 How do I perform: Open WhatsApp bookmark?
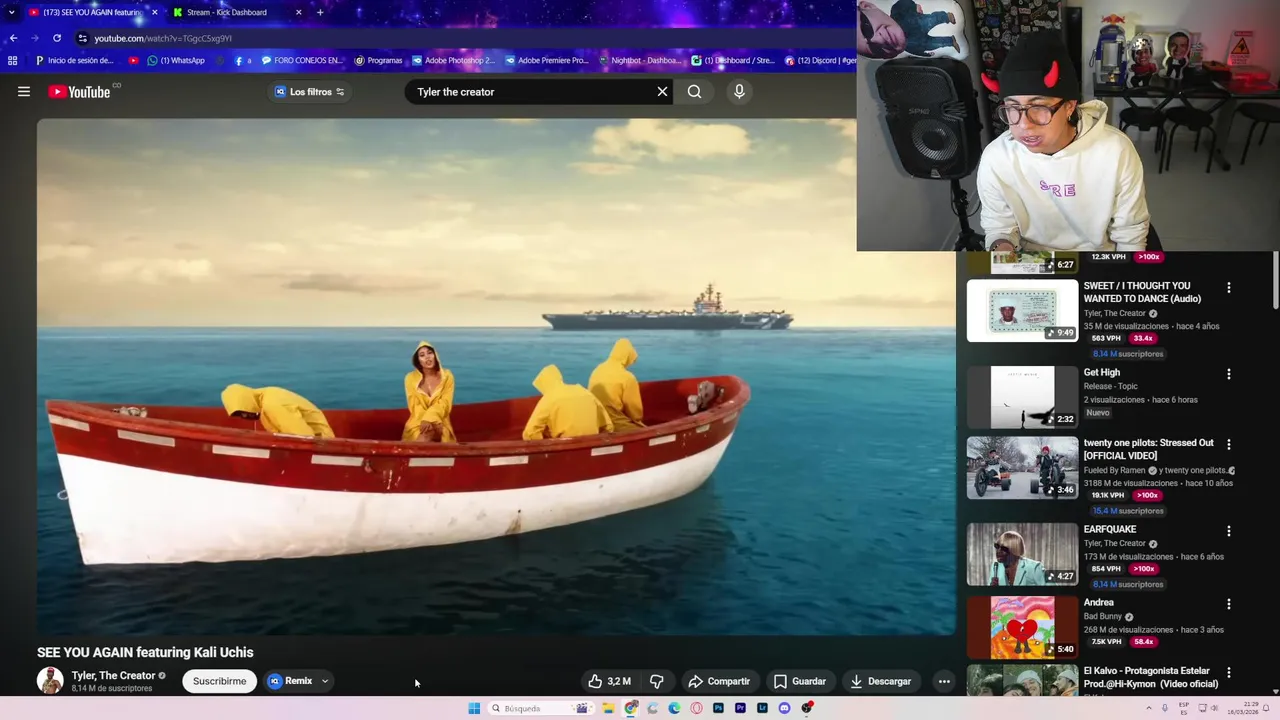pyautogui.click(x=175, y=60)
